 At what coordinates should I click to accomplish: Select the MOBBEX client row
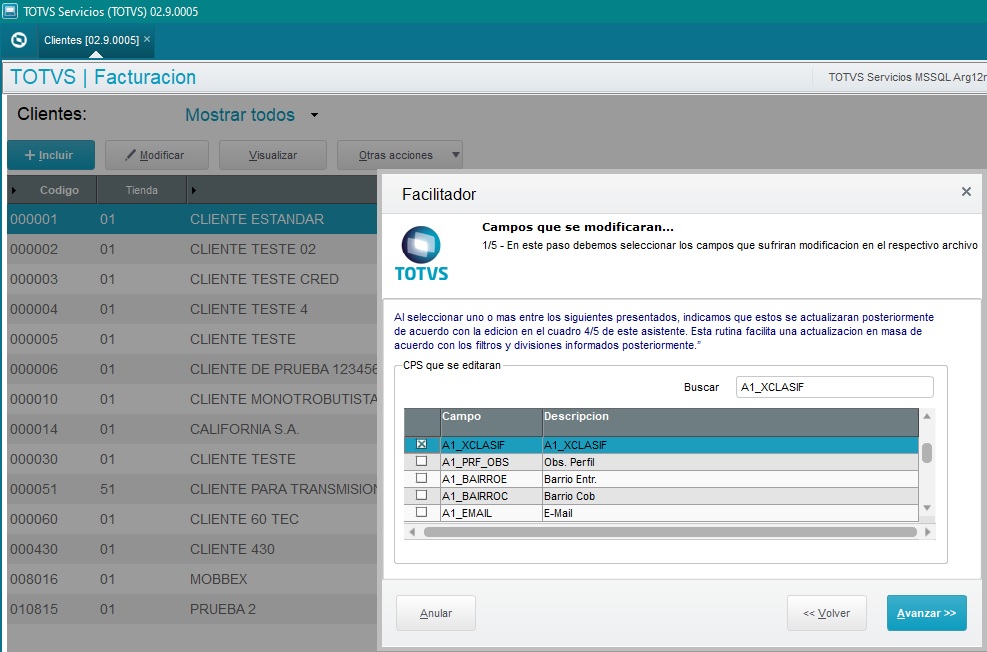pos(192,579)
